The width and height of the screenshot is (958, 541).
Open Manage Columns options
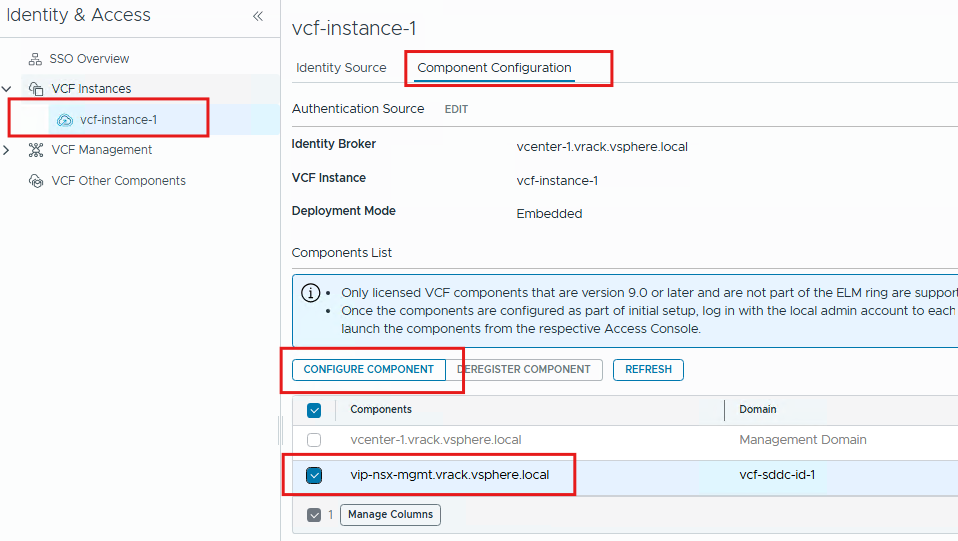390,515
